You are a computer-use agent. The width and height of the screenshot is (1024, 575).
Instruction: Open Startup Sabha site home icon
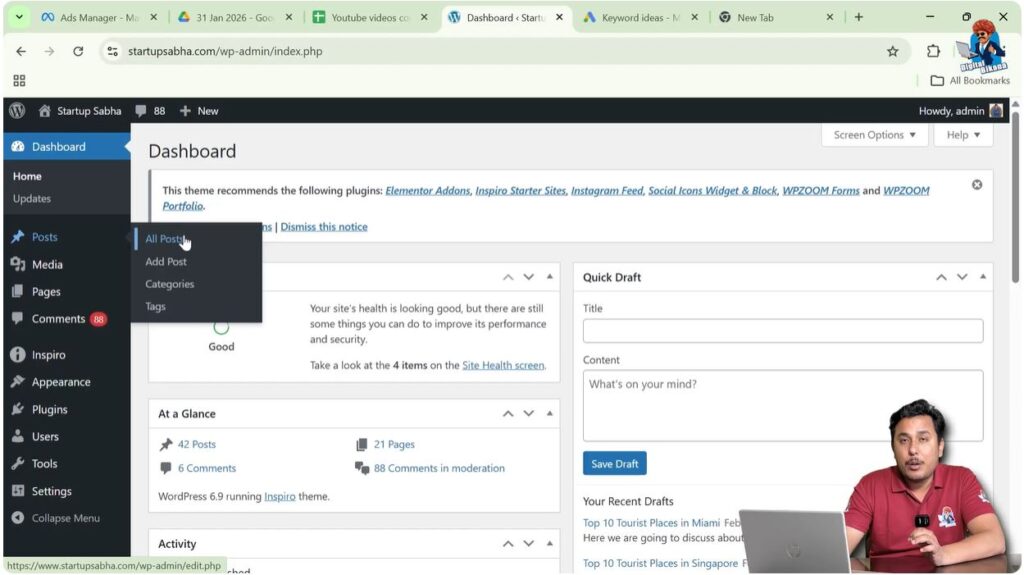[44, 111]
